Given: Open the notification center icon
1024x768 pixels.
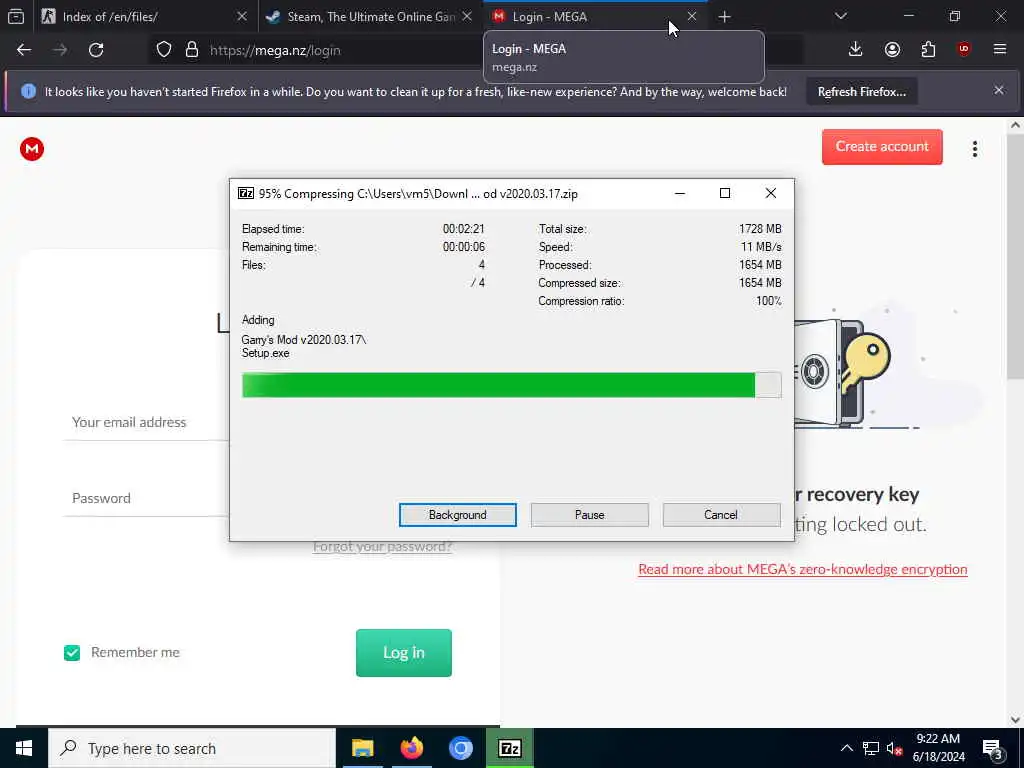Looking at the screenshot, I should 993,748.
